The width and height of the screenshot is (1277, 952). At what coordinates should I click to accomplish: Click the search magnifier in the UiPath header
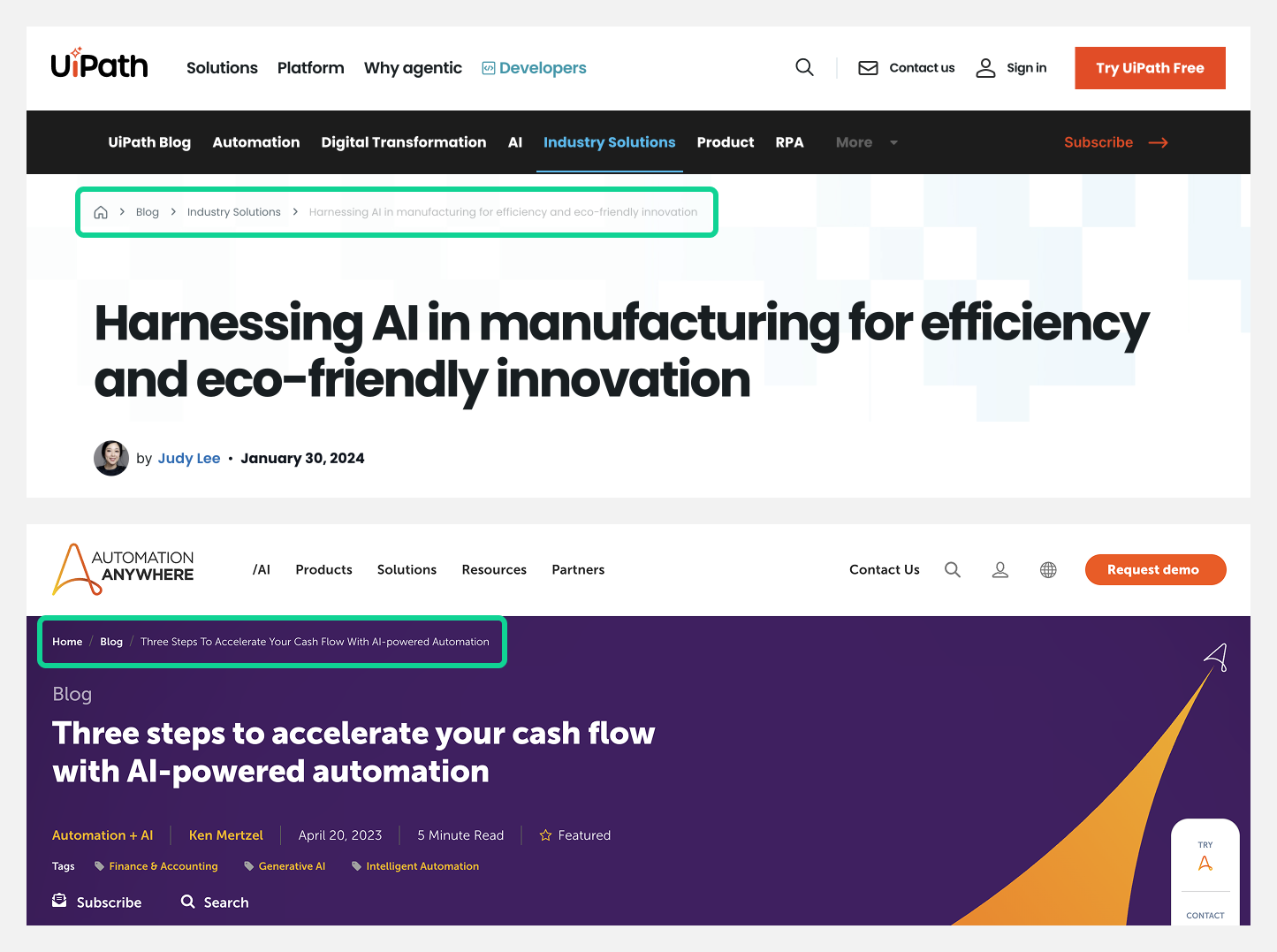(x=804, y=67)
